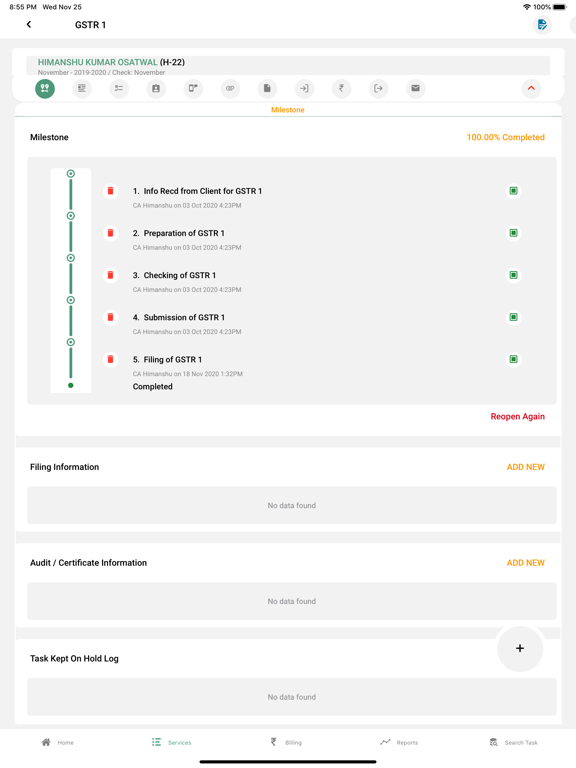Switch to Home tab
576x768 pixels.
[x=58, y=743]
